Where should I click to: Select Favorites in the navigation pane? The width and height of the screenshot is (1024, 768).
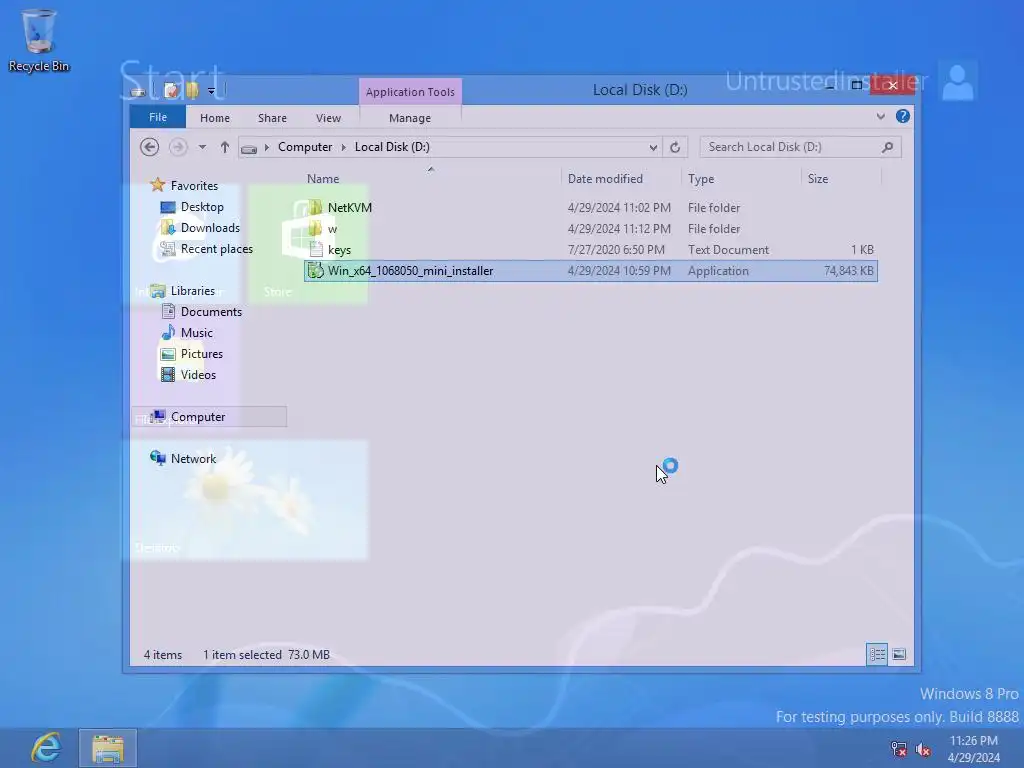click(194, 186)
